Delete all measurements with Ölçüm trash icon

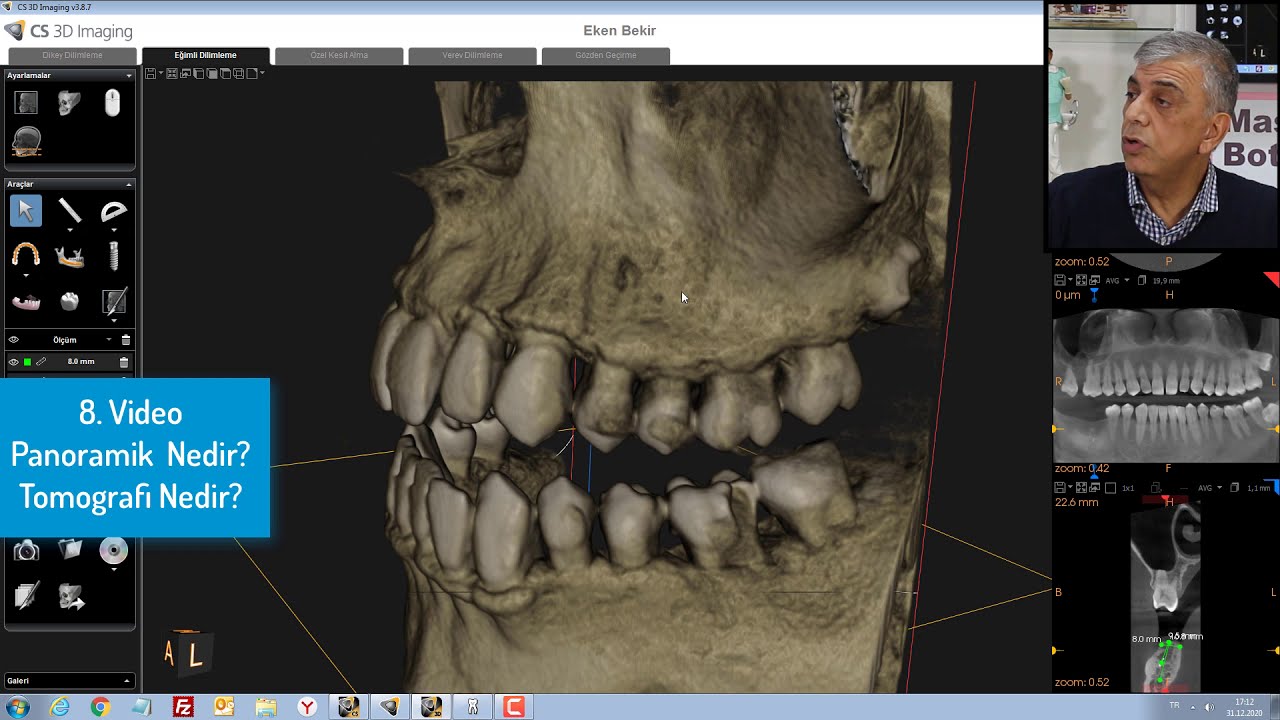tap(125, 340)
